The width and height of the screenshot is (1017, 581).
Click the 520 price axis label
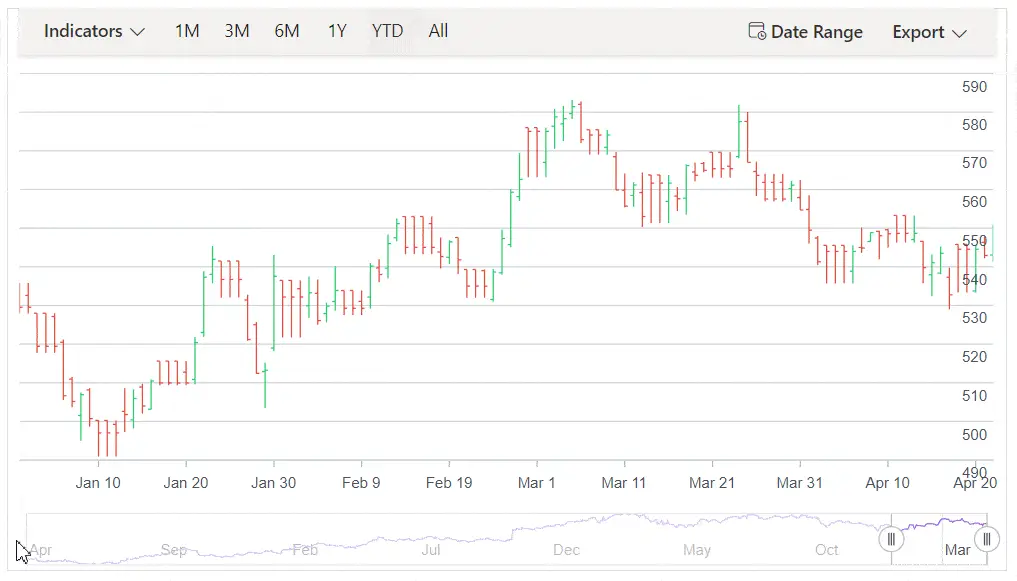[974, 357]
